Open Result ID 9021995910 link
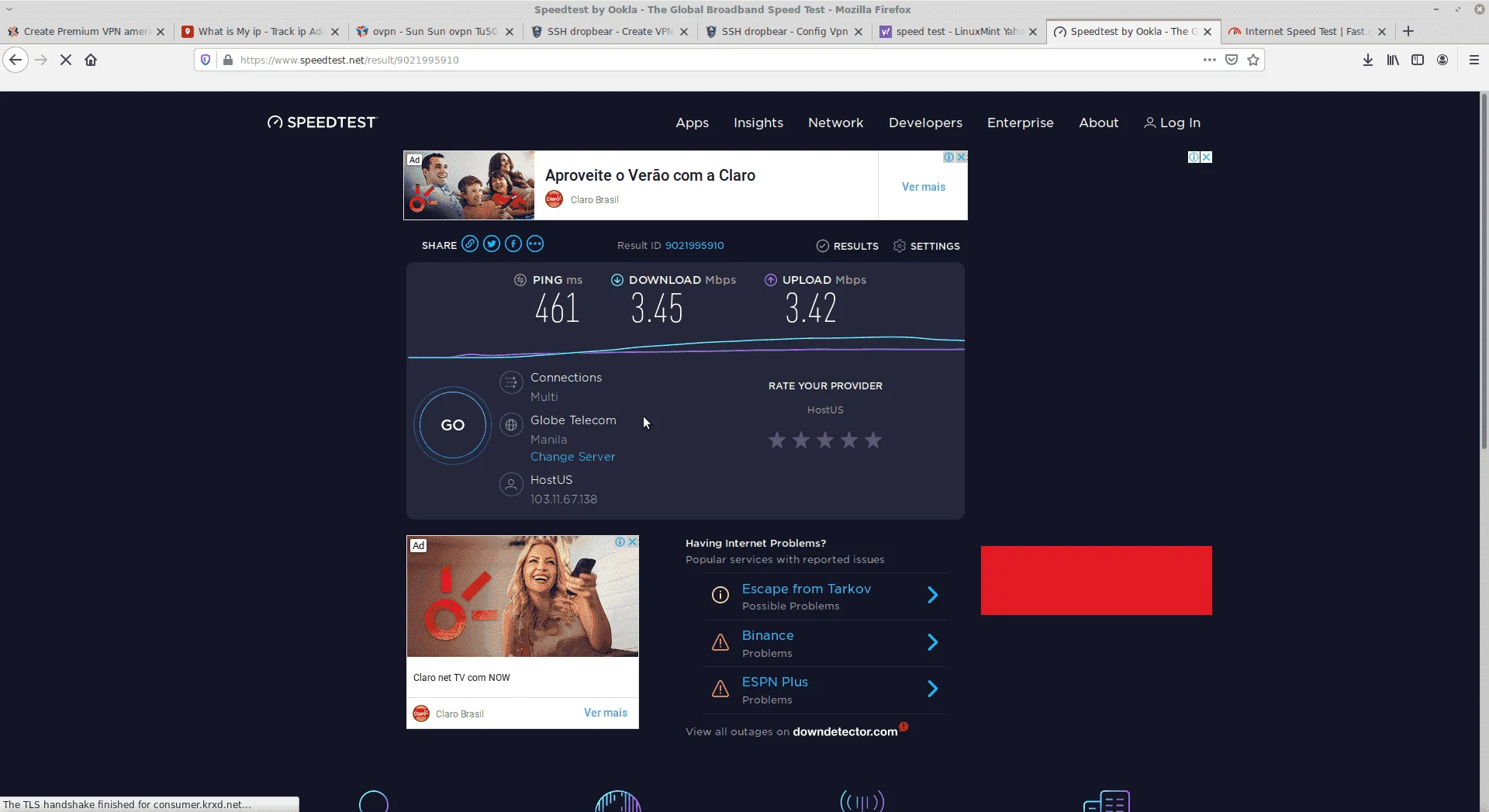 tap(695, 245)
